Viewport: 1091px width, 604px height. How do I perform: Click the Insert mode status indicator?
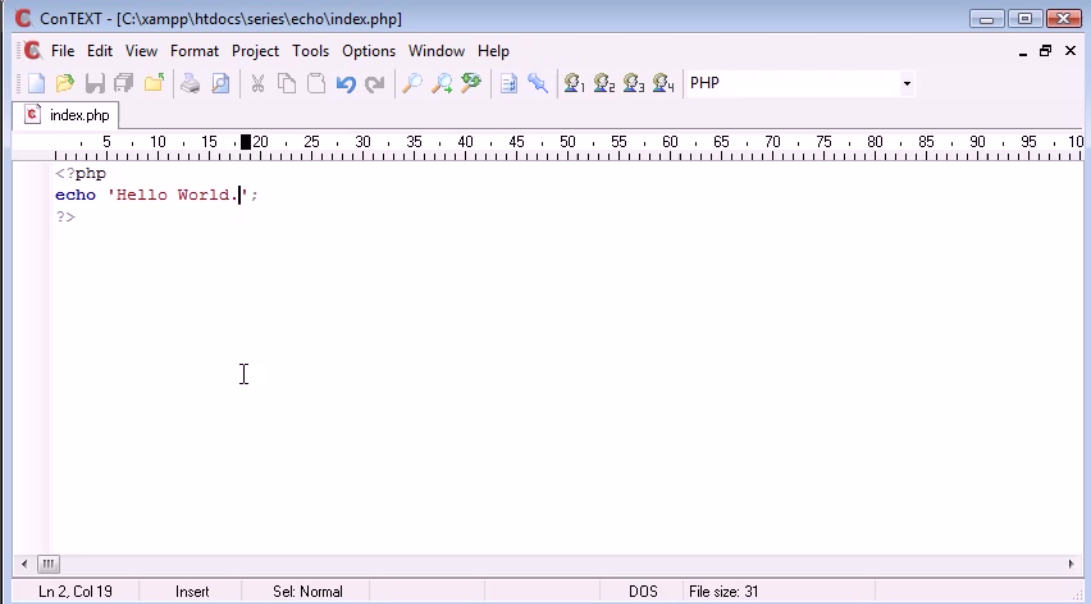point(192,591)
